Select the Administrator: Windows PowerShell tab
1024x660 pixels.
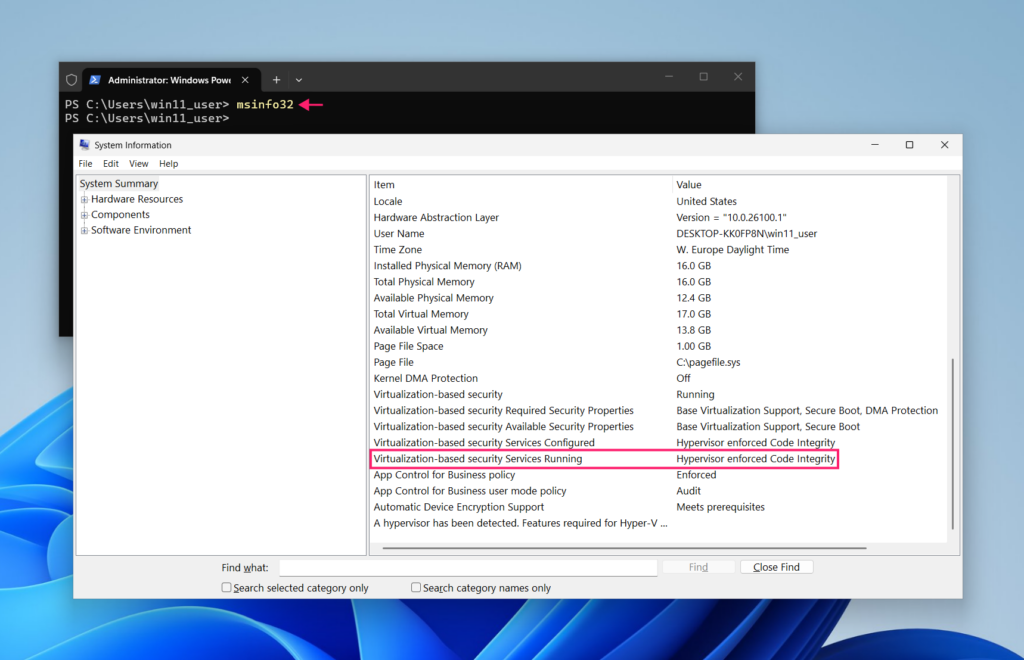point(169,80)
